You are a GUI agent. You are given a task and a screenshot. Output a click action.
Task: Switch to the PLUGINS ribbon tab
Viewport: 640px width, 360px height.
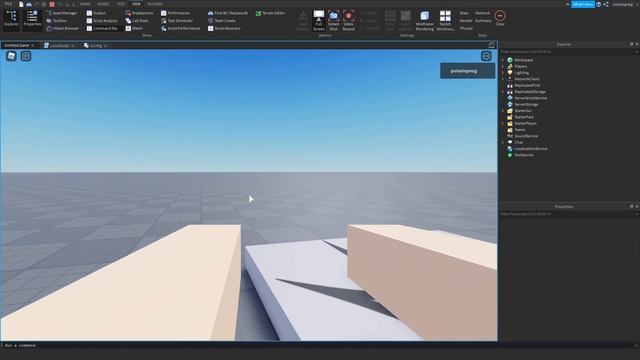155,4
